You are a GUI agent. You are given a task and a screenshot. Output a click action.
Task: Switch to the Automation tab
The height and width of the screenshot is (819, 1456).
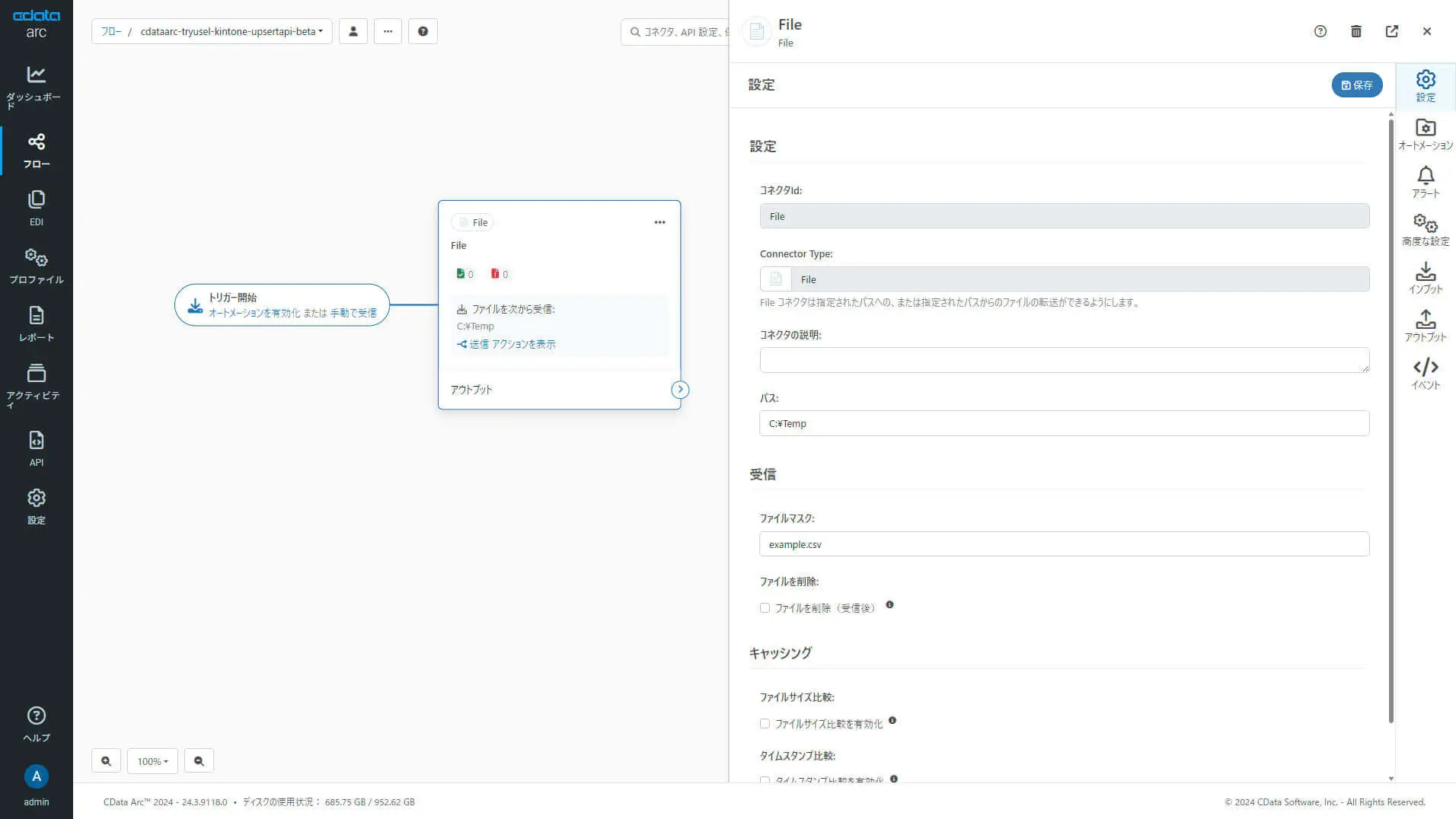coord(1425,134)
